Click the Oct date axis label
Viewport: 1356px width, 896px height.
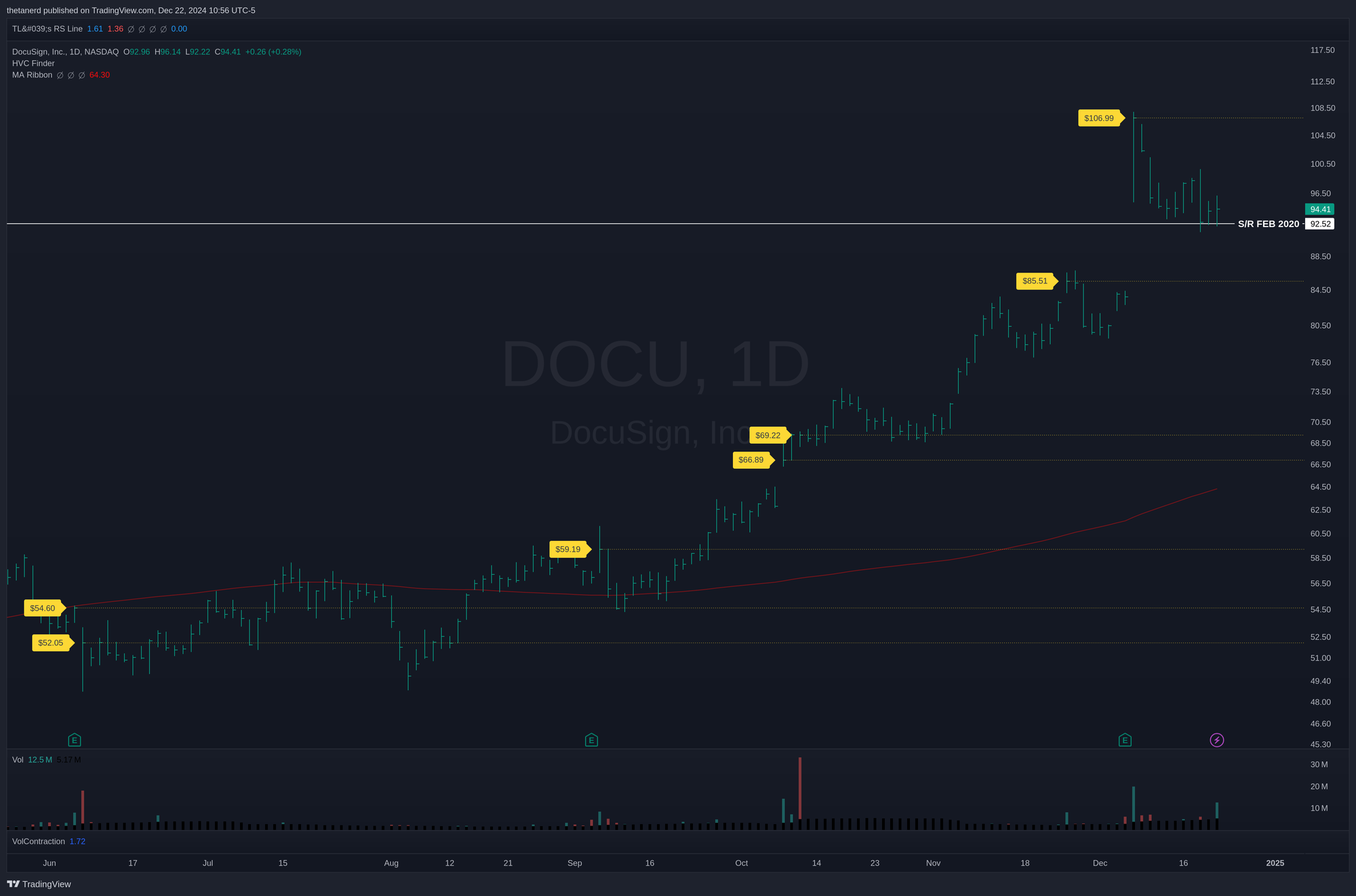tap(742, 863)
